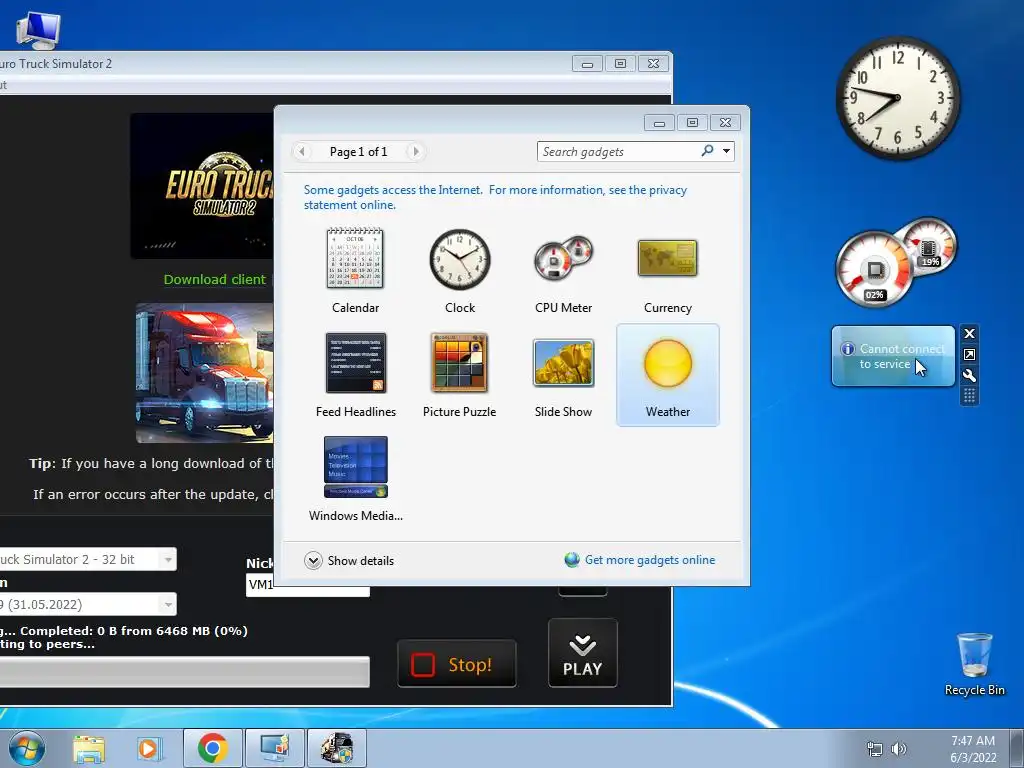Expand Show details section
This screenshot has width=1024, height=768.
coord(349,560)
